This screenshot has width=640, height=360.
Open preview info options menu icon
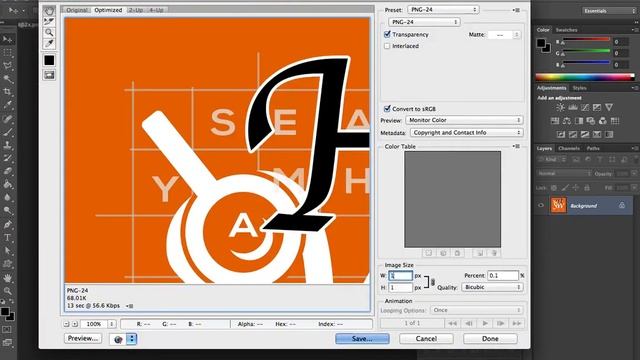tap(129, 306)
